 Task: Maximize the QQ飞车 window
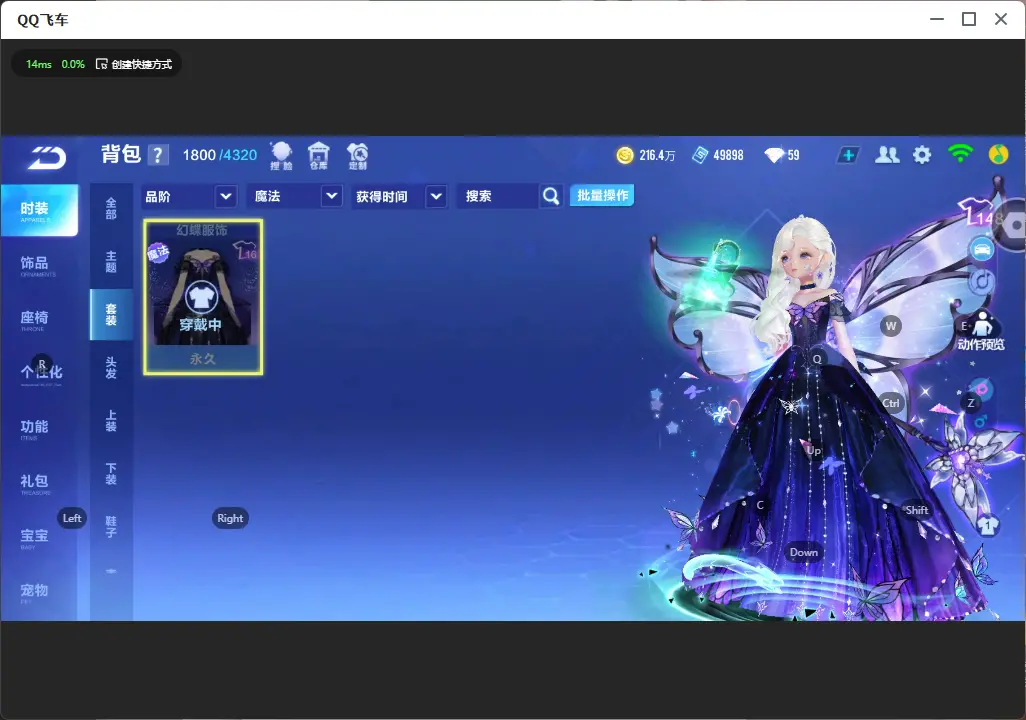[x=969, y=19]
